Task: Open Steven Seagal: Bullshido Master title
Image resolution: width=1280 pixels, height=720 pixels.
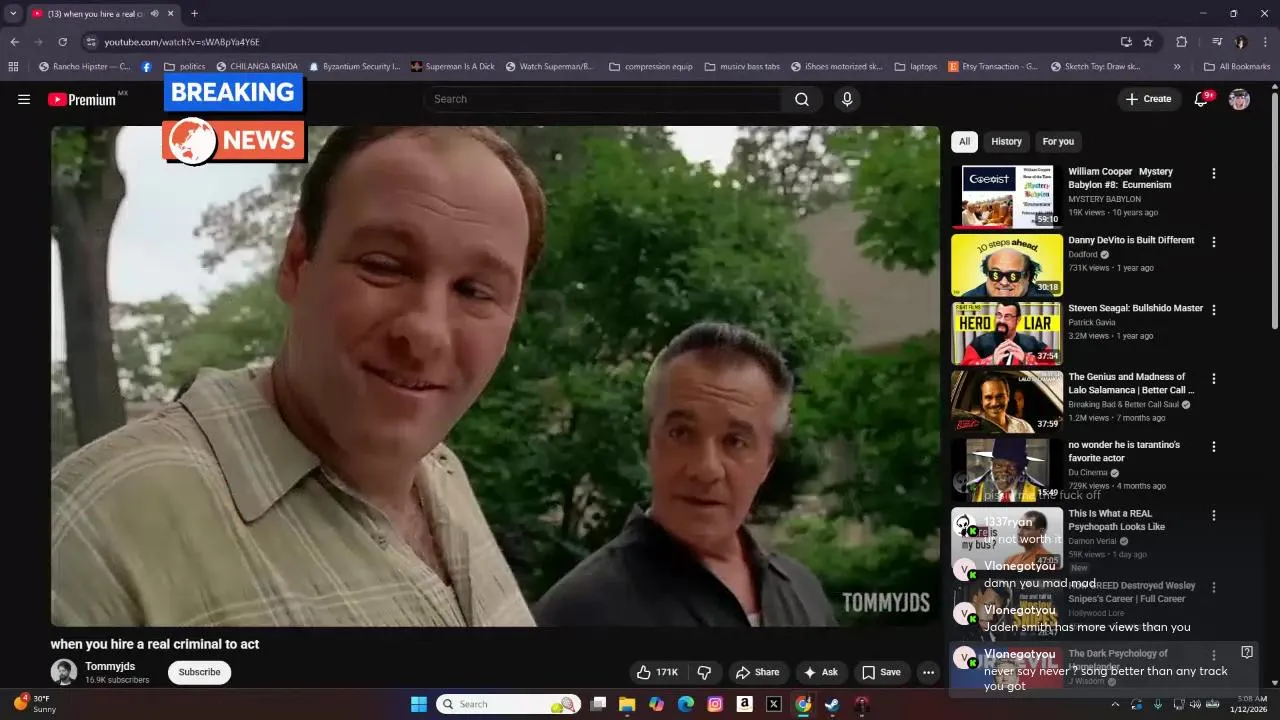Action: pos(1135,308)
